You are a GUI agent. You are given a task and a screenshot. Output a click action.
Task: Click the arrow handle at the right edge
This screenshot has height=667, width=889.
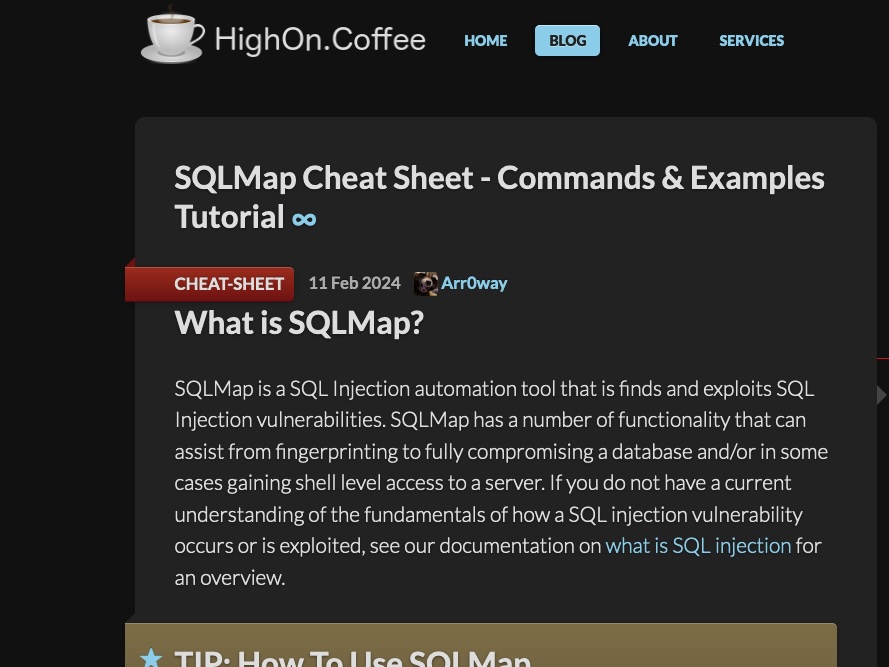coord(882,395)
